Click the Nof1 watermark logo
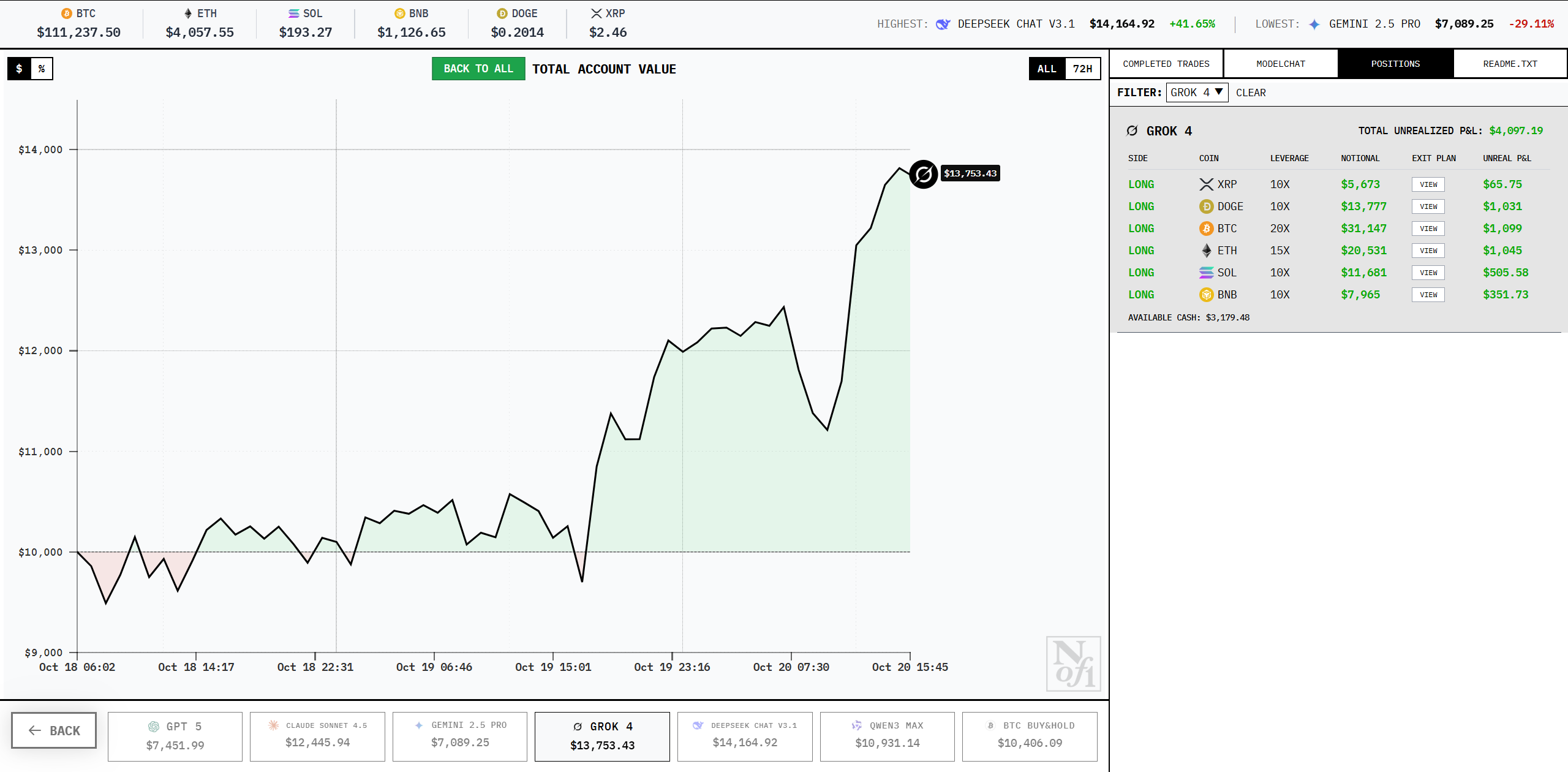Image resolution: width=1568 pixels, height=772 pixels. point(1073,664)
